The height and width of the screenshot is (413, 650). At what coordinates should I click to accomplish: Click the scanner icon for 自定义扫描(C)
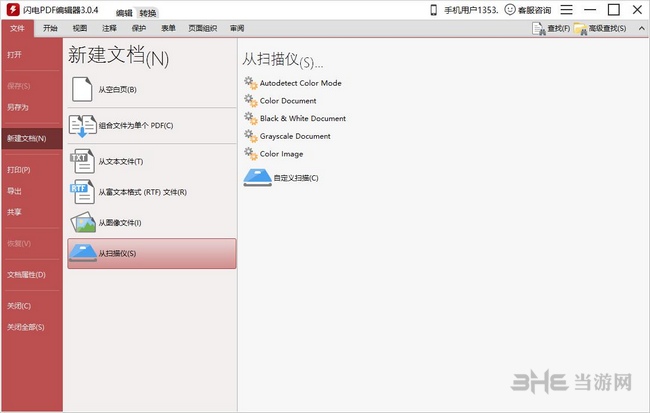tap(257, 178)
